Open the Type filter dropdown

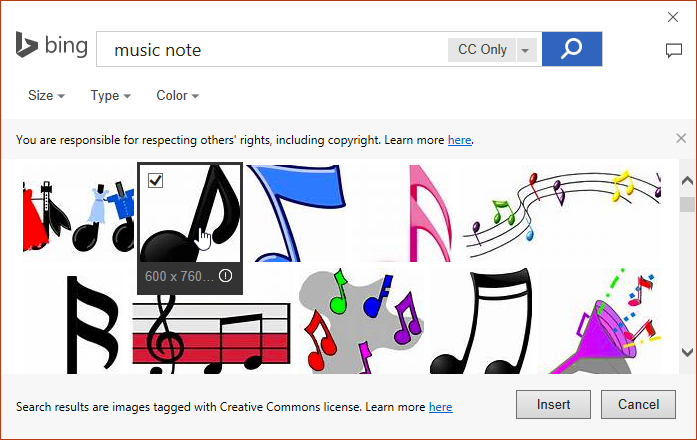(x=110, y=96)
